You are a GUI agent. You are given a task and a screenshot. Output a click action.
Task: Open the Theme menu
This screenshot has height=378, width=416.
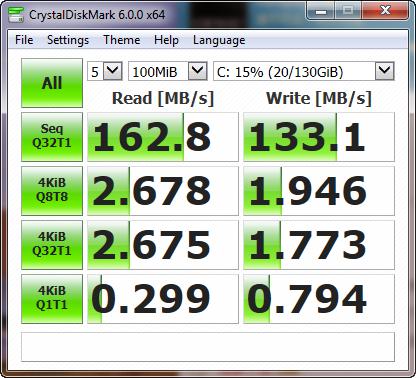(x=122, y=40)
